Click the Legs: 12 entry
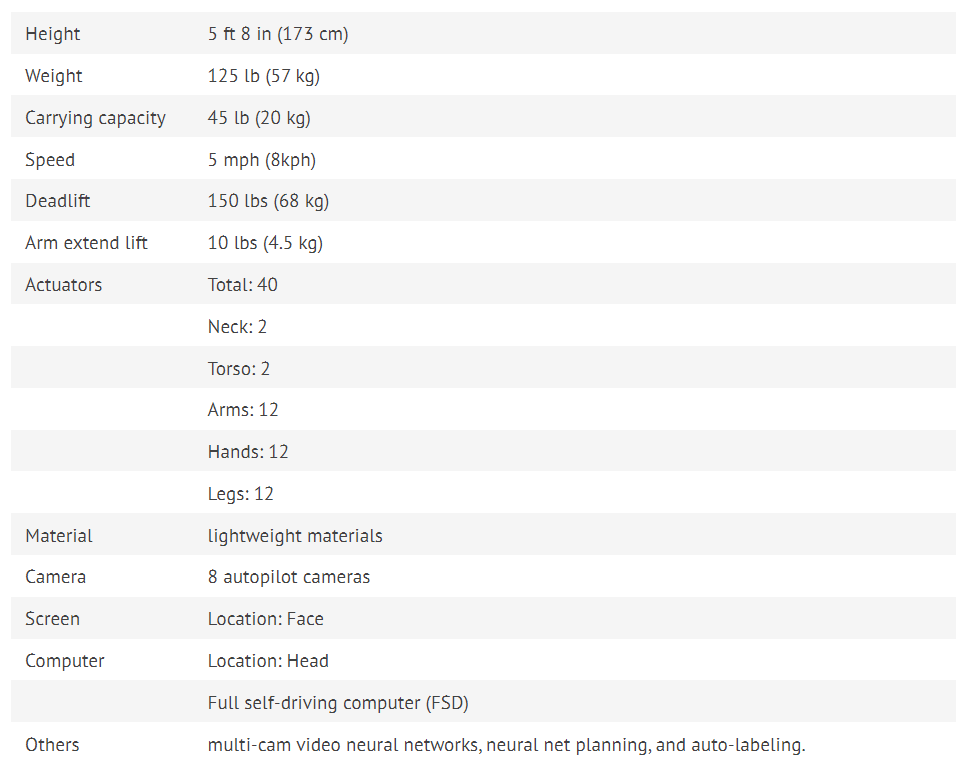966x766 pixels. point(240,494)
